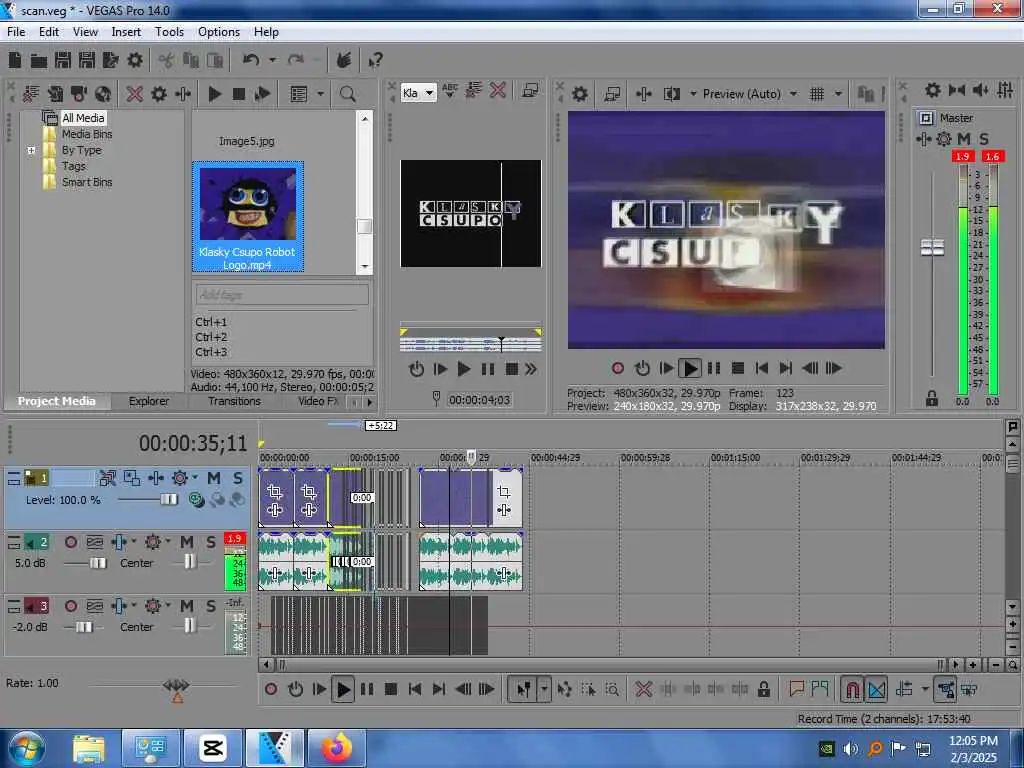Click the Split Screen View icon in preview
This screenshot has height=768, width=1024.
671,94
